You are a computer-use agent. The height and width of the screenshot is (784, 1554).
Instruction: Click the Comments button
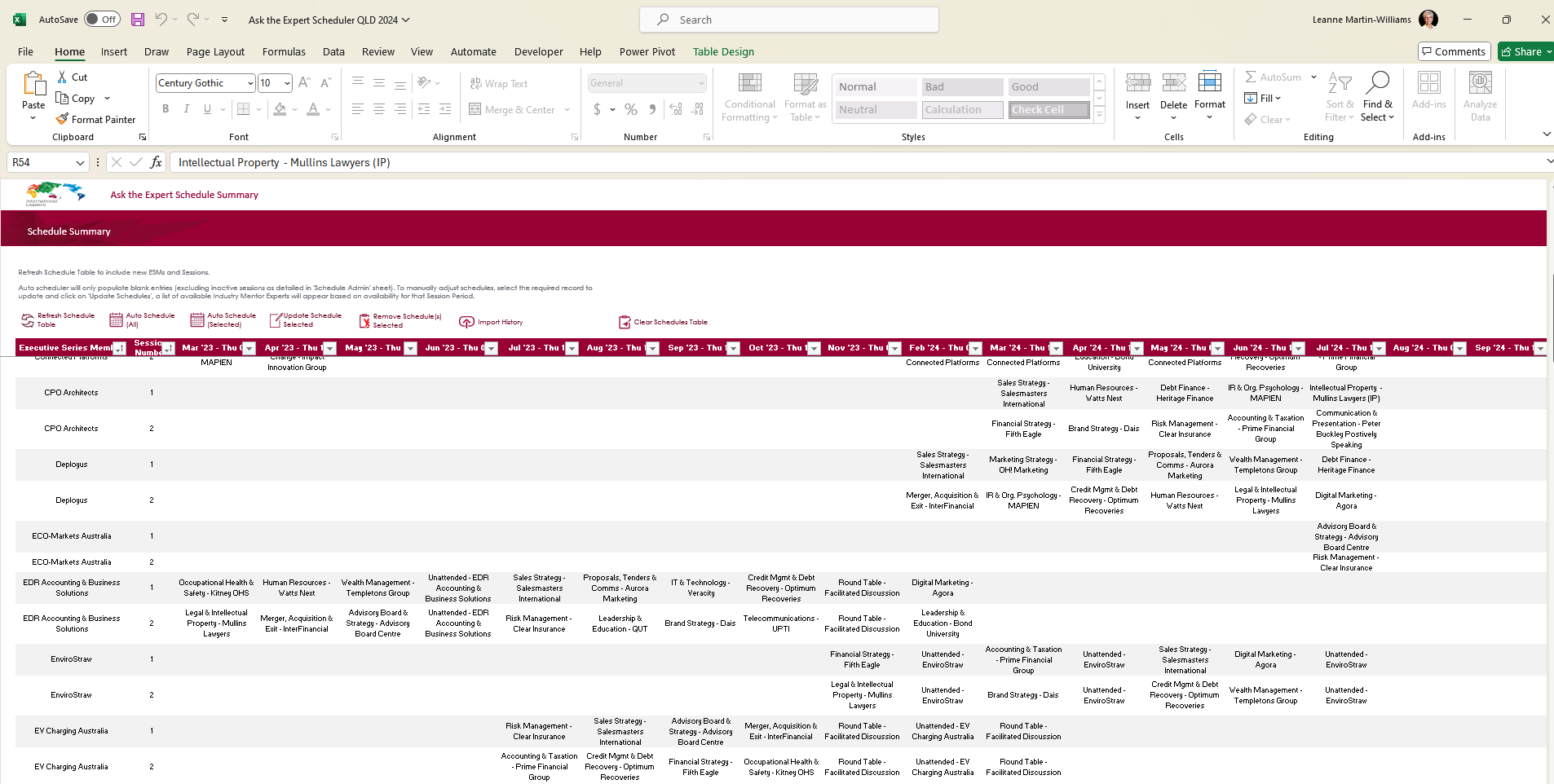point(1454,51)
